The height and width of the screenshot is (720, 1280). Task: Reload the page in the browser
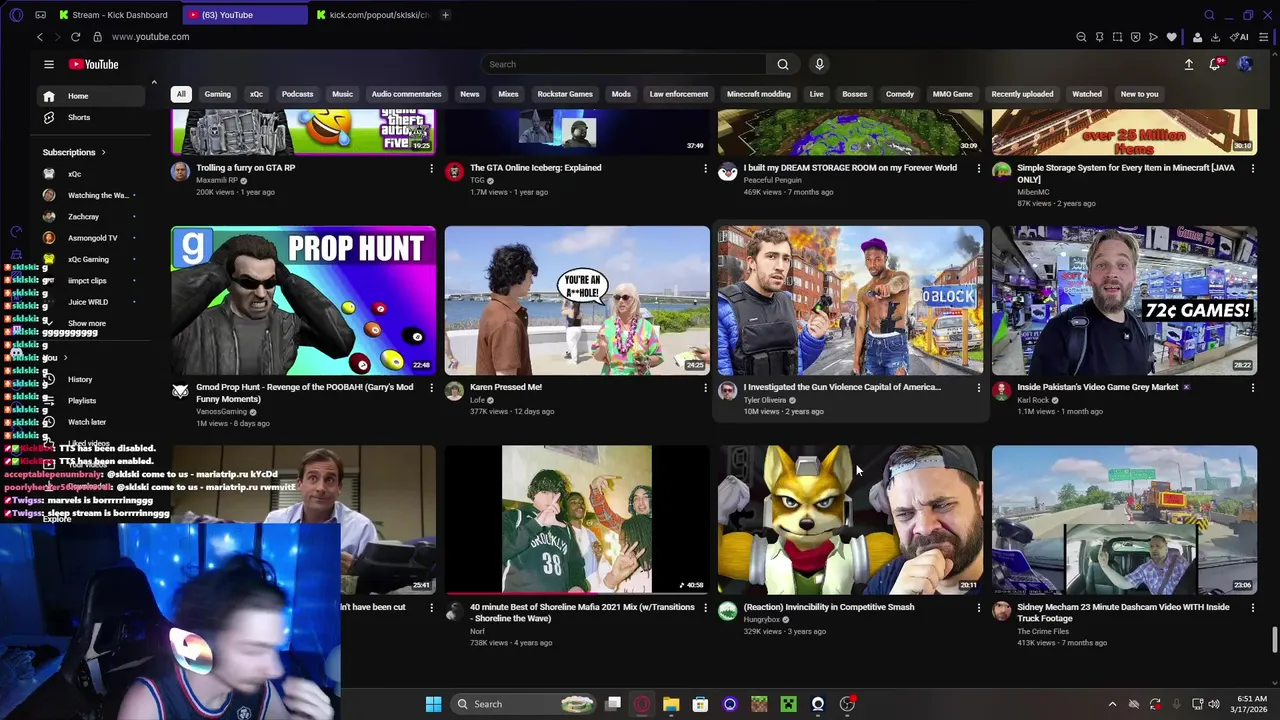tap(75, 37)
